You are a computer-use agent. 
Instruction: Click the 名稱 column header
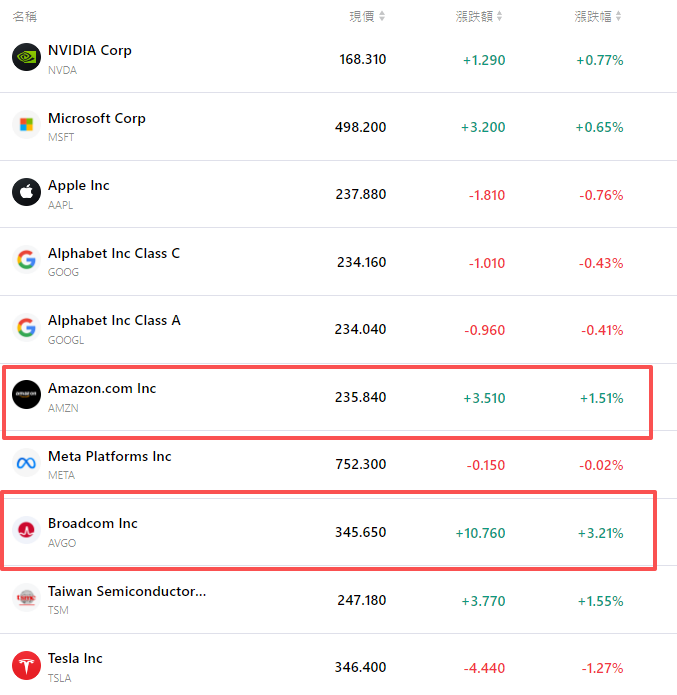(25, 16)
